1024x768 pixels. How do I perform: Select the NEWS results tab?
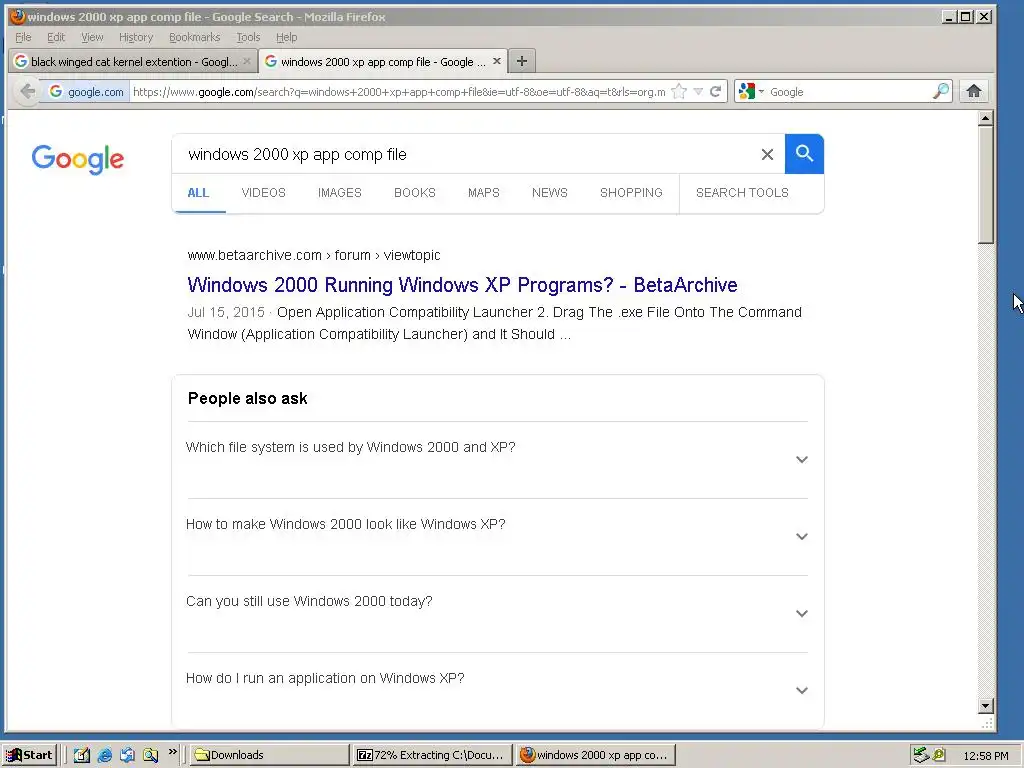pyautogui.click(x=549, y=193)
